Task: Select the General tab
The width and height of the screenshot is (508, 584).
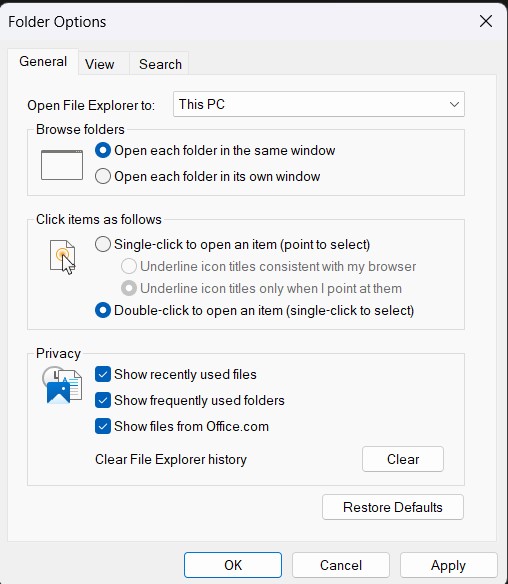Action: (x=43, y=61)
